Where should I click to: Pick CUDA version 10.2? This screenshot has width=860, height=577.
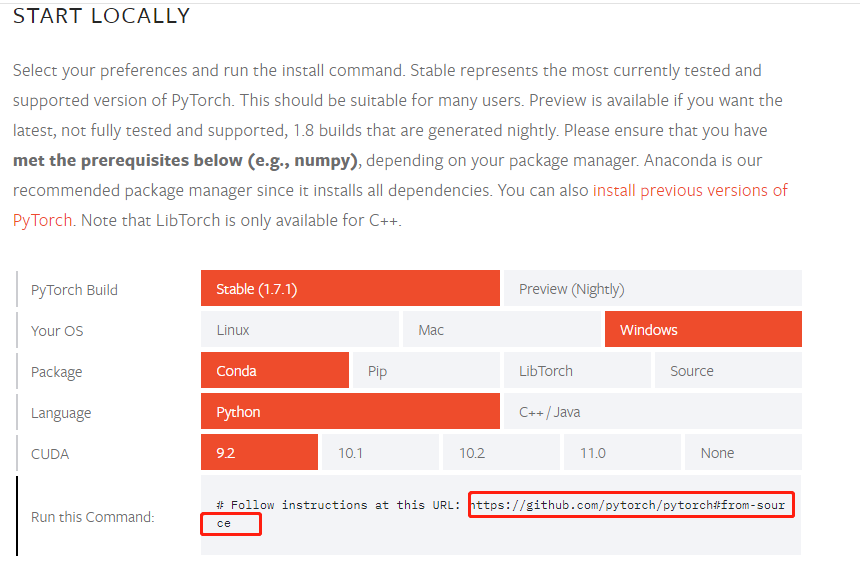tap(500, 452)
